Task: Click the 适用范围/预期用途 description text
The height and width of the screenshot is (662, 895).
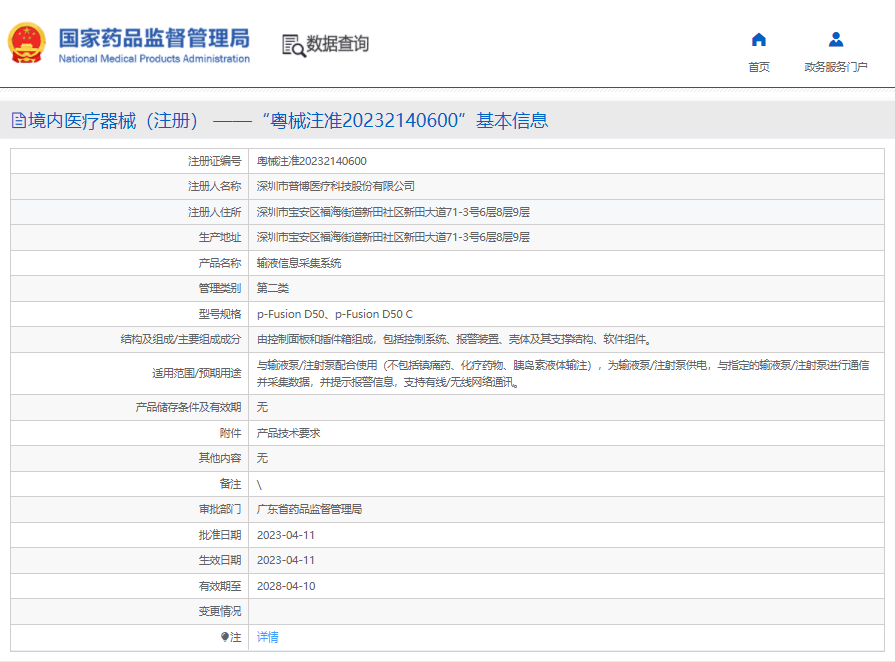Action: [563, 373]
